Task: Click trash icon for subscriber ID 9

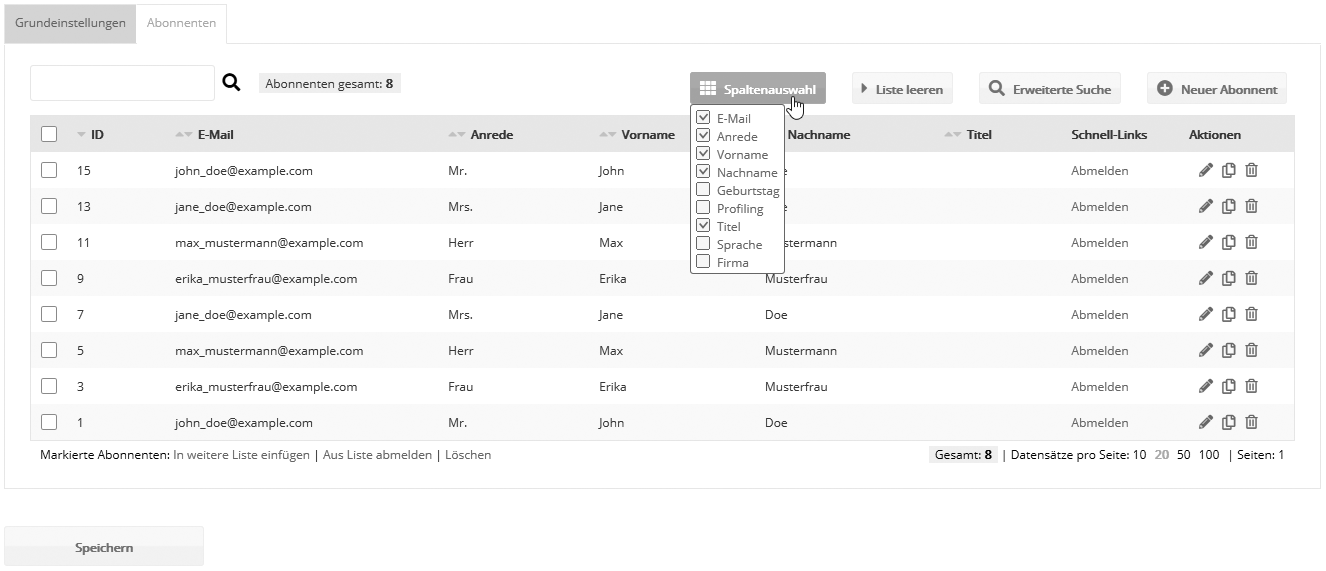Action: tap(1251, 278)
